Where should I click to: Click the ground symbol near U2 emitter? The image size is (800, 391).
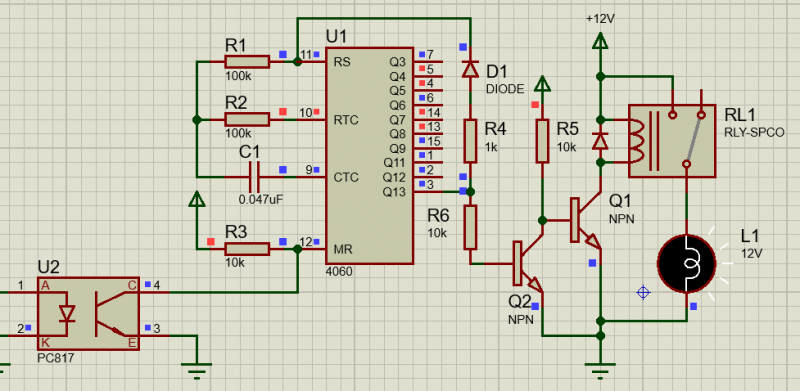pyautogui.click(x=196, y=371)
